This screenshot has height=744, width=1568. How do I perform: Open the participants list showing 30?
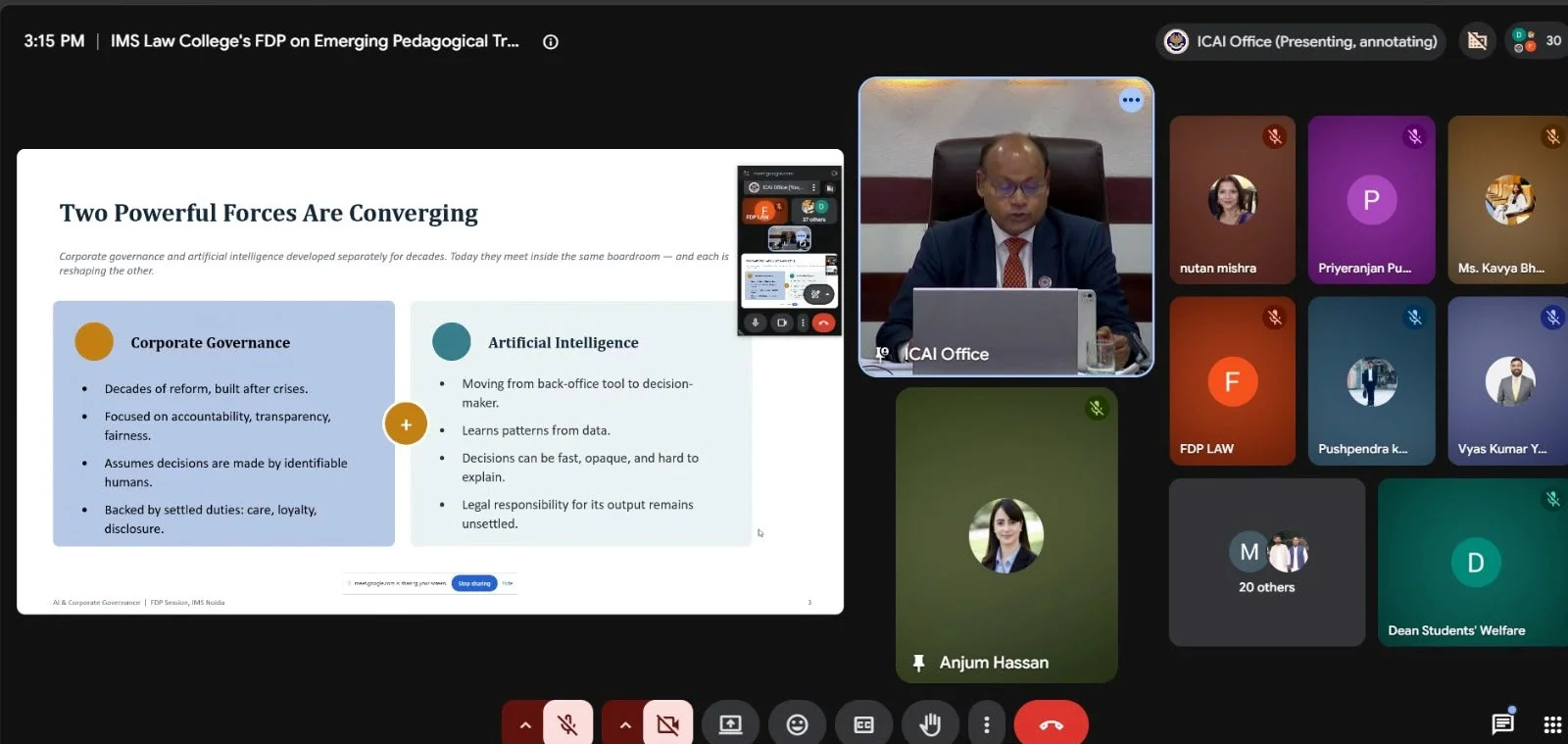[1536, 41]
